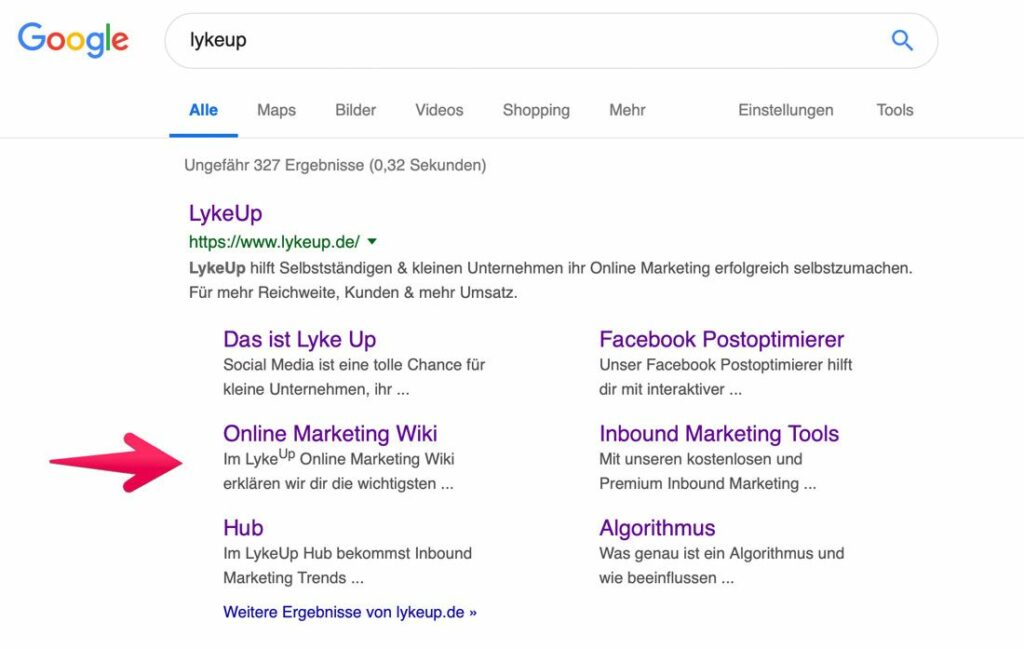Click the magnifying glass search icon
The image size is (1024, 649).
click(x=901, y=40)
